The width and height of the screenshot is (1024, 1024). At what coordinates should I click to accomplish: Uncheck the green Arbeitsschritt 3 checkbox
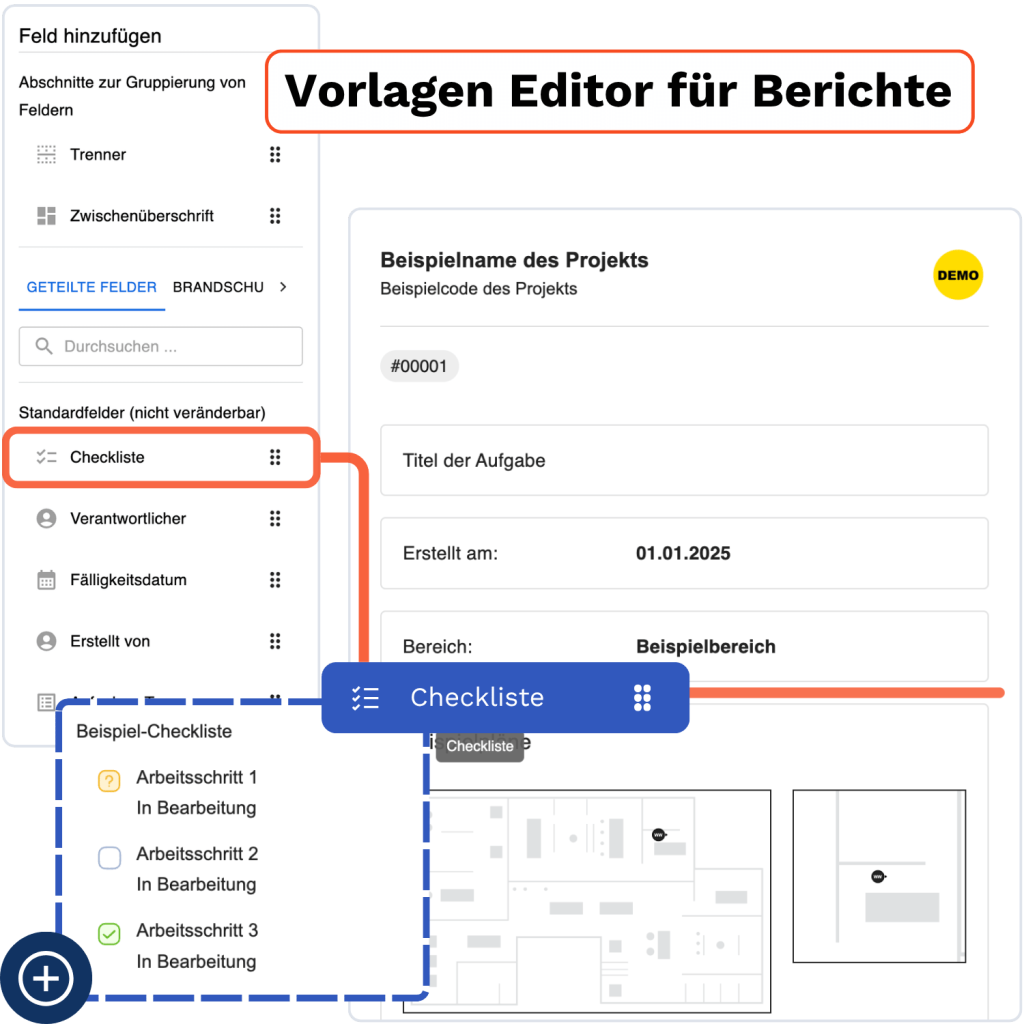click(109, 934)
